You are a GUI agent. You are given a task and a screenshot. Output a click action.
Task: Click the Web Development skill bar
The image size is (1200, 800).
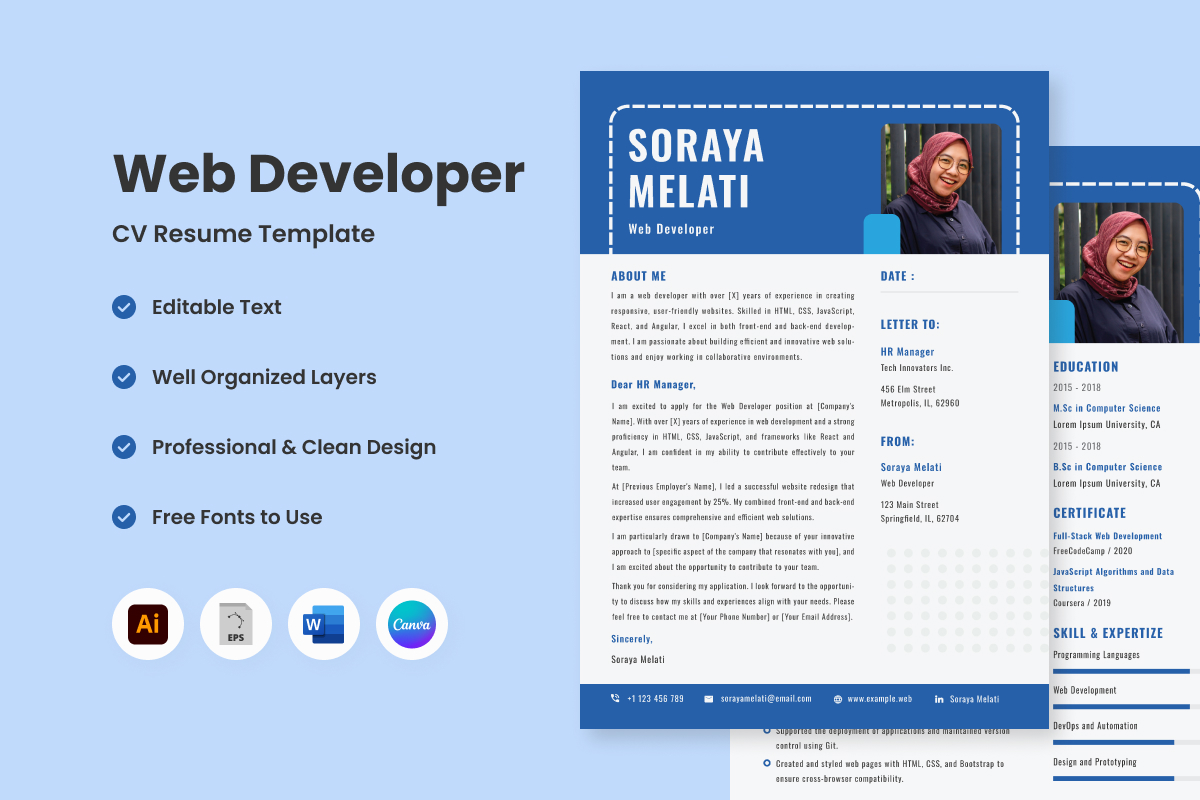coord(1121,706)
